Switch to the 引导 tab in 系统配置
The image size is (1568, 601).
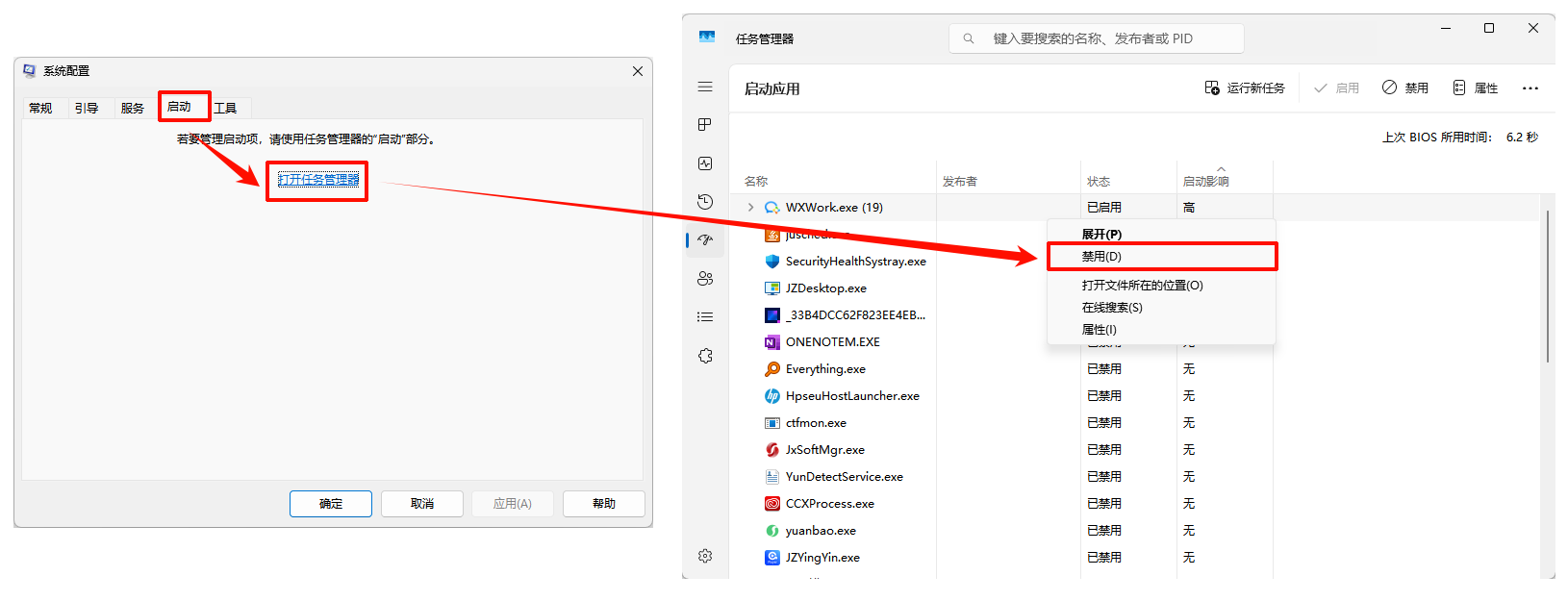(x=87, y=108)
